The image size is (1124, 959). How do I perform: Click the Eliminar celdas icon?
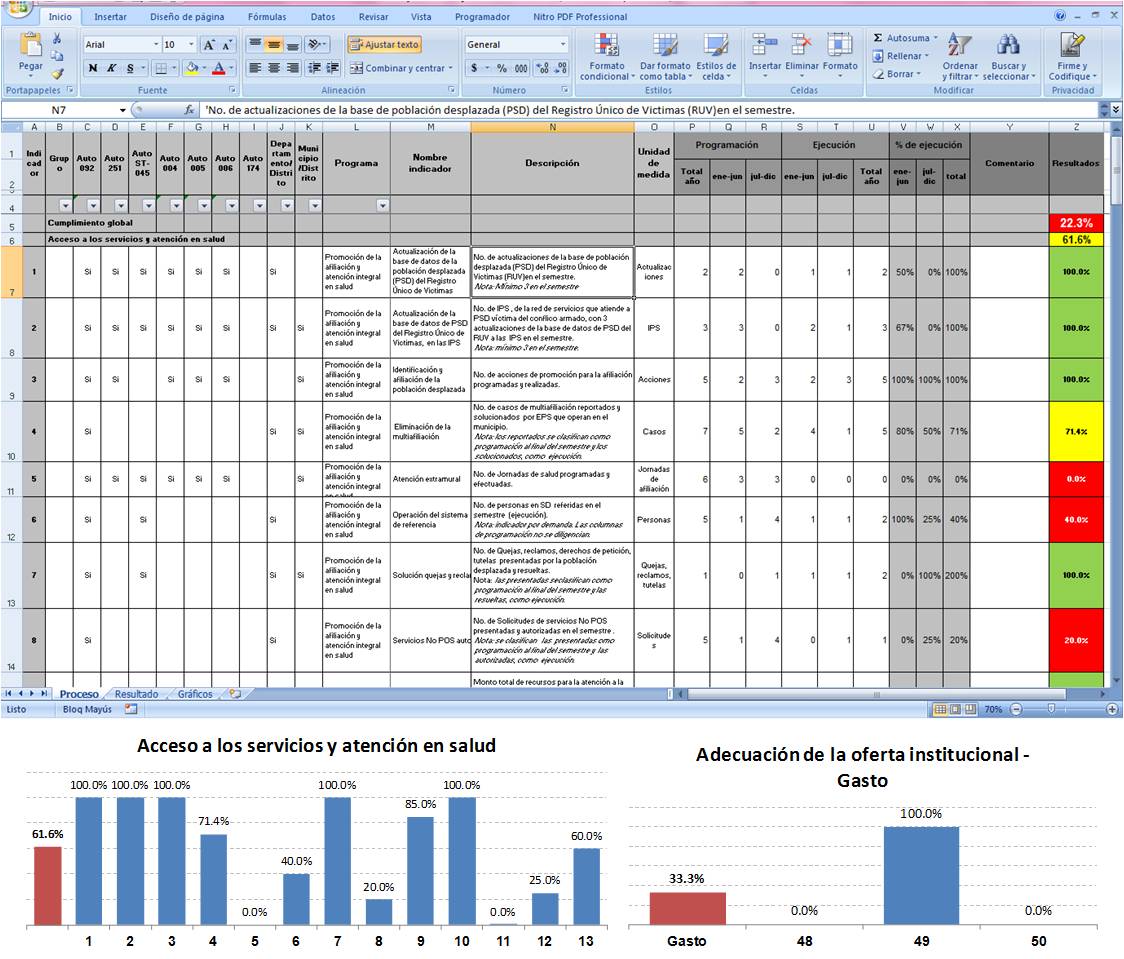(801, 45)
